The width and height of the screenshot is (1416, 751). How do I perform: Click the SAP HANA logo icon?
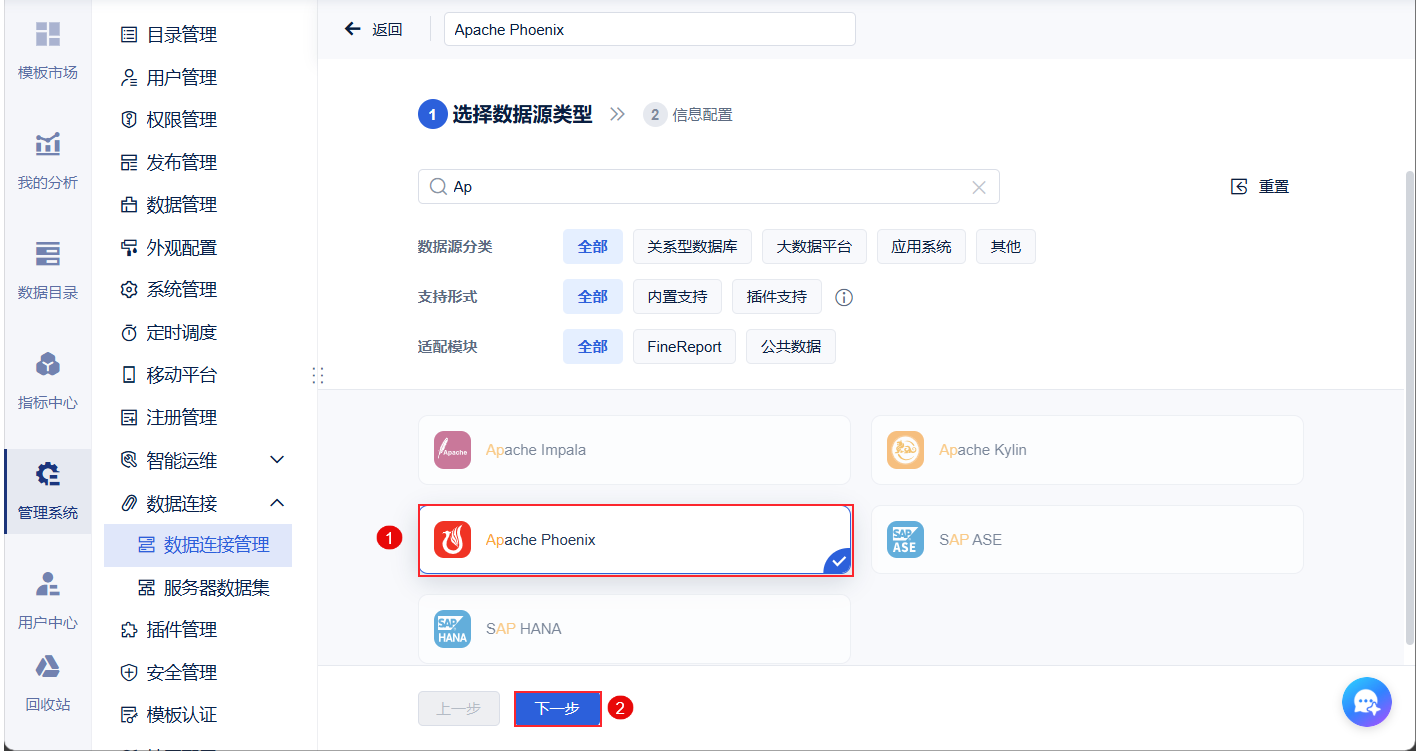[x=453, y=629]
